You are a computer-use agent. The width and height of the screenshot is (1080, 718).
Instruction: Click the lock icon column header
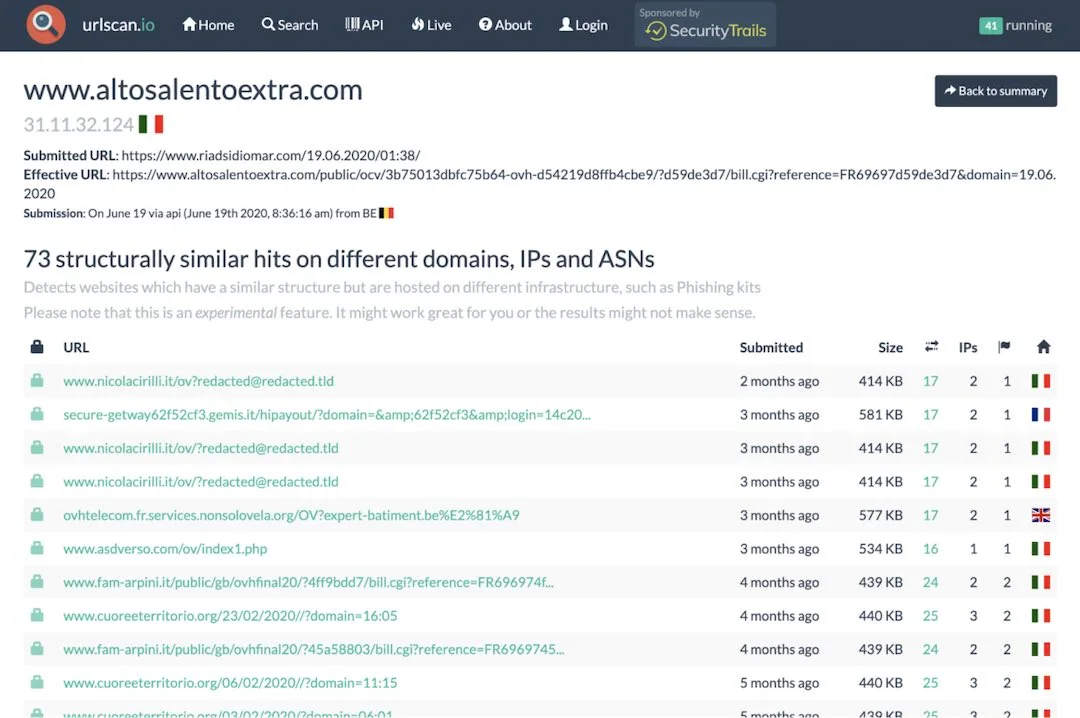(x=37, y=347)
